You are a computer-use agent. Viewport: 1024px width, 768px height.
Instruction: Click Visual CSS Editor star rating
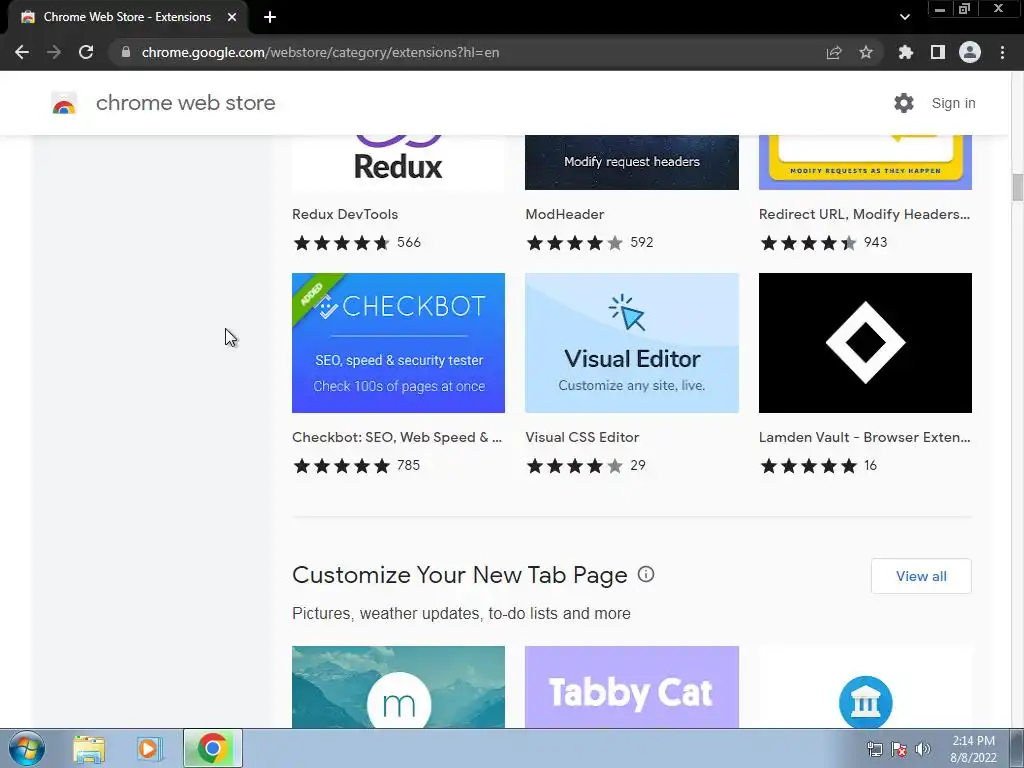[575, 466]
